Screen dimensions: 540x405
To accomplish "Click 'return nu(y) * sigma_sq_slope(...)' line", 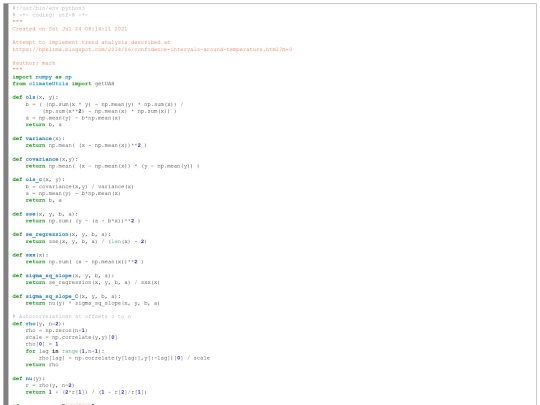I will pos(93,303).
